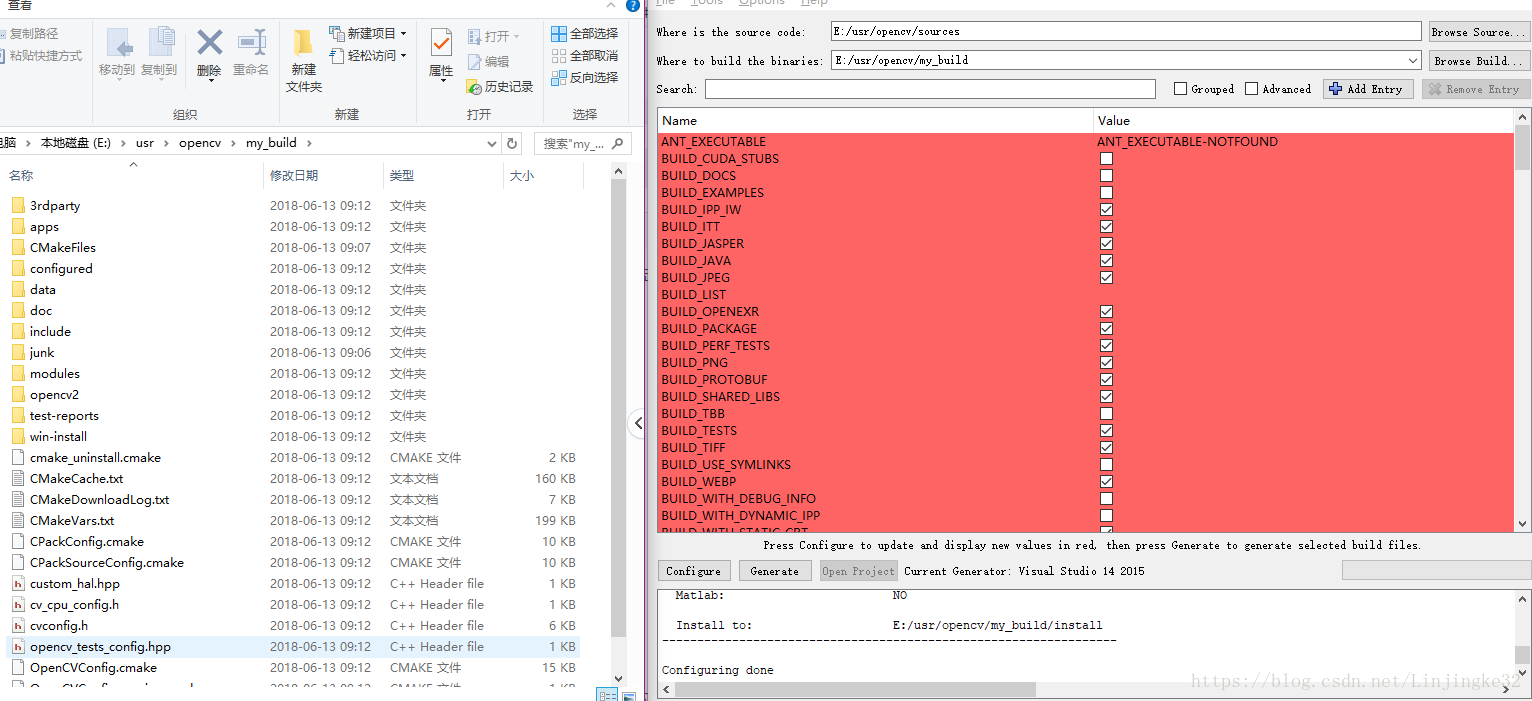Viewport: 1532px width, 701px height.
Task: Enable BUILD_DOCS checkbox
Action: tap(1106, 175)
